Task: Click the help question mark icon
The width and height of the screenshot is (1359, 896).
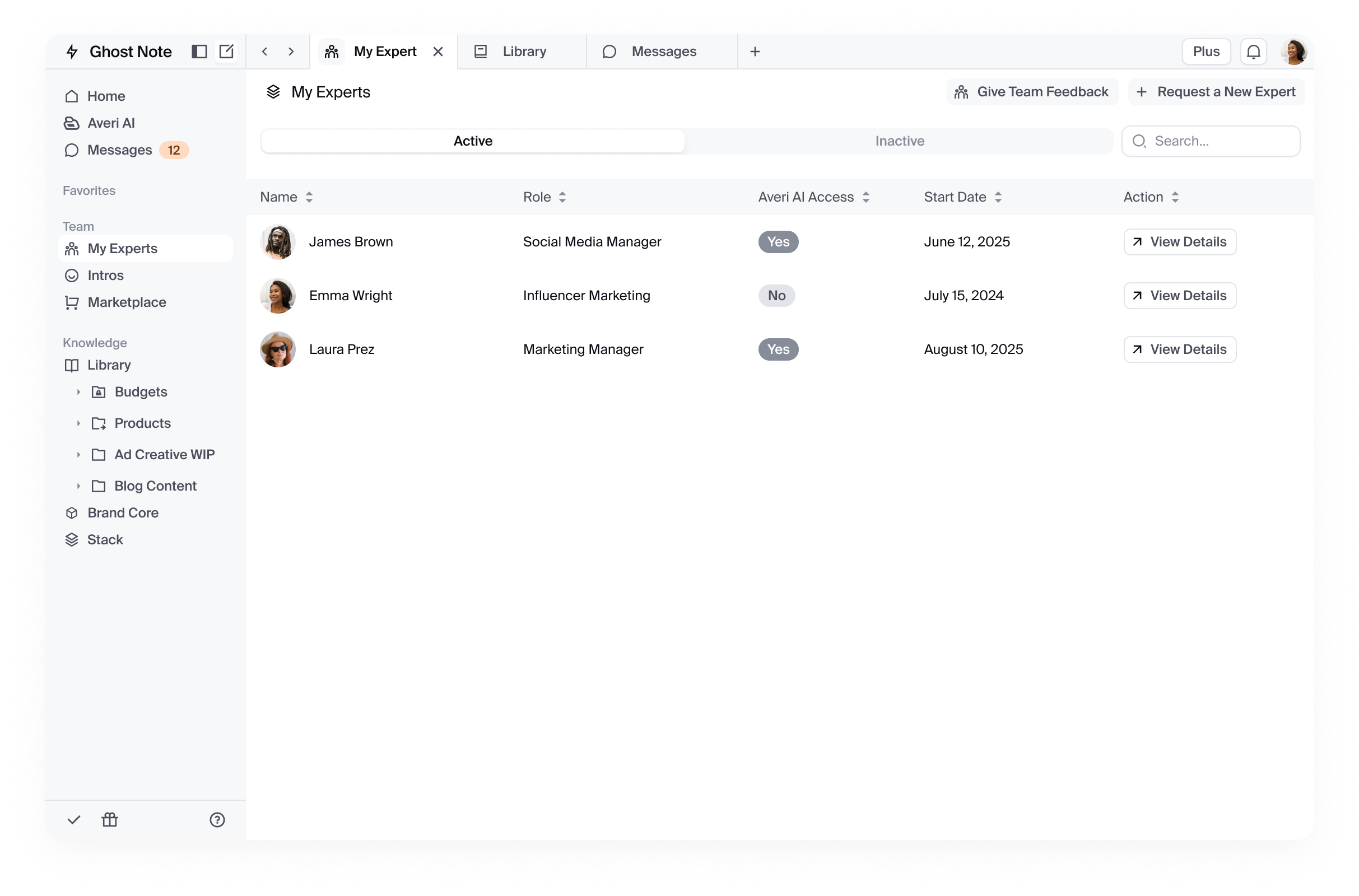Action: click(x=217, y=820)
